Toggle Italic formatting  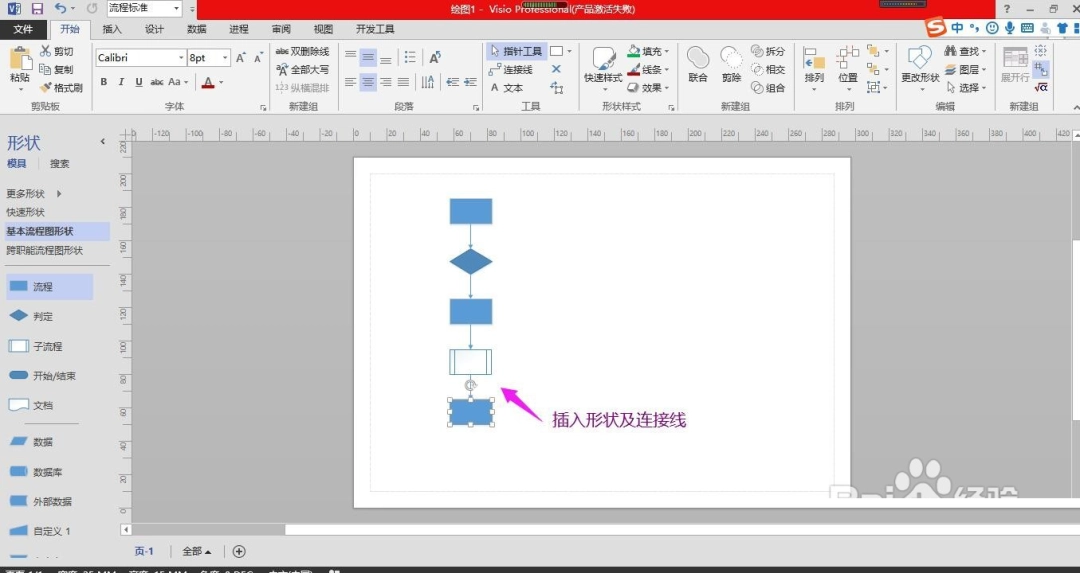coord(121,82)
